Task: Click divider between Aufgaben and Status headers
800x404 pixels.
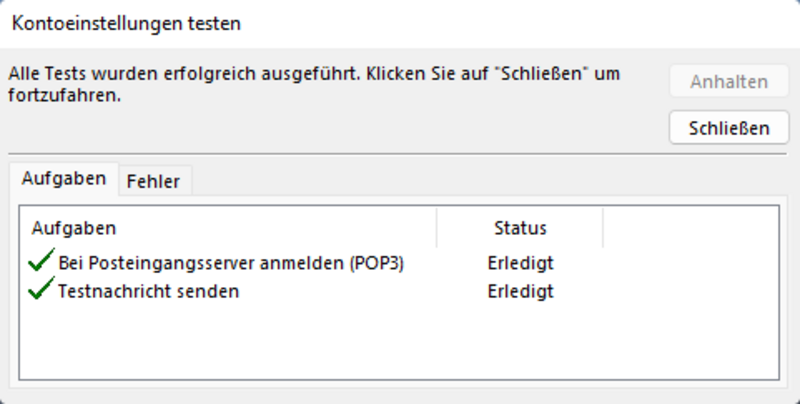Action: coord(437,228)
